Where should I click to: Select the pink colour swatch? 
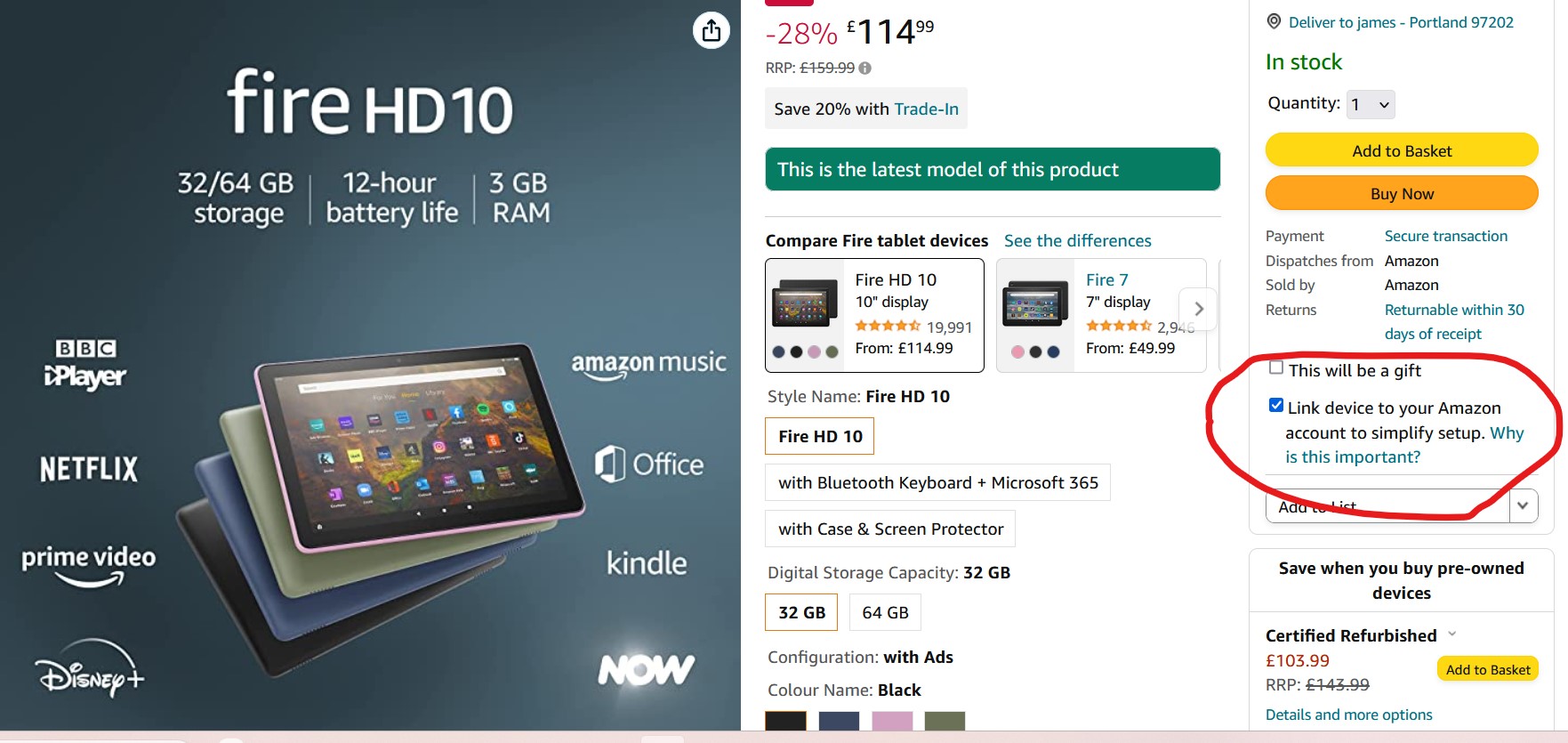(892, 721)
